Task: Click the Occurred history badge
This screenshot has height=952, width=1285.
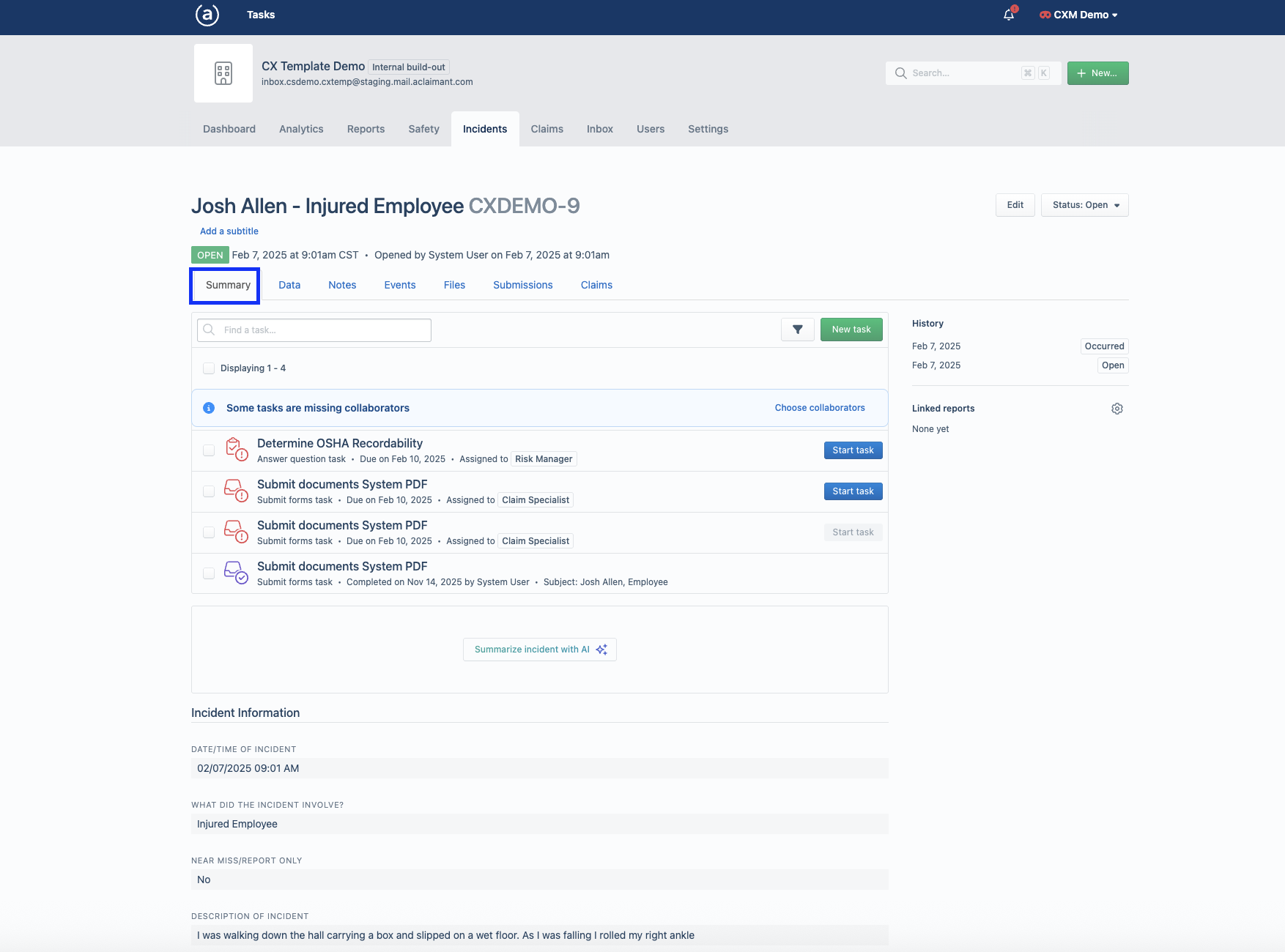Action: pyautogui.click(x=1105, y=346)
